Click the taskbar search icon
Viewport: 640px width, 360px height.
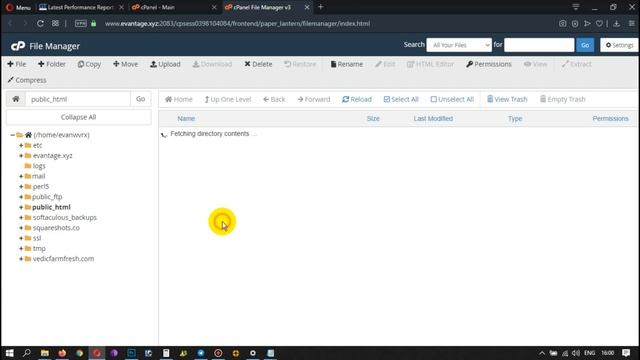(x=27, y=353)
